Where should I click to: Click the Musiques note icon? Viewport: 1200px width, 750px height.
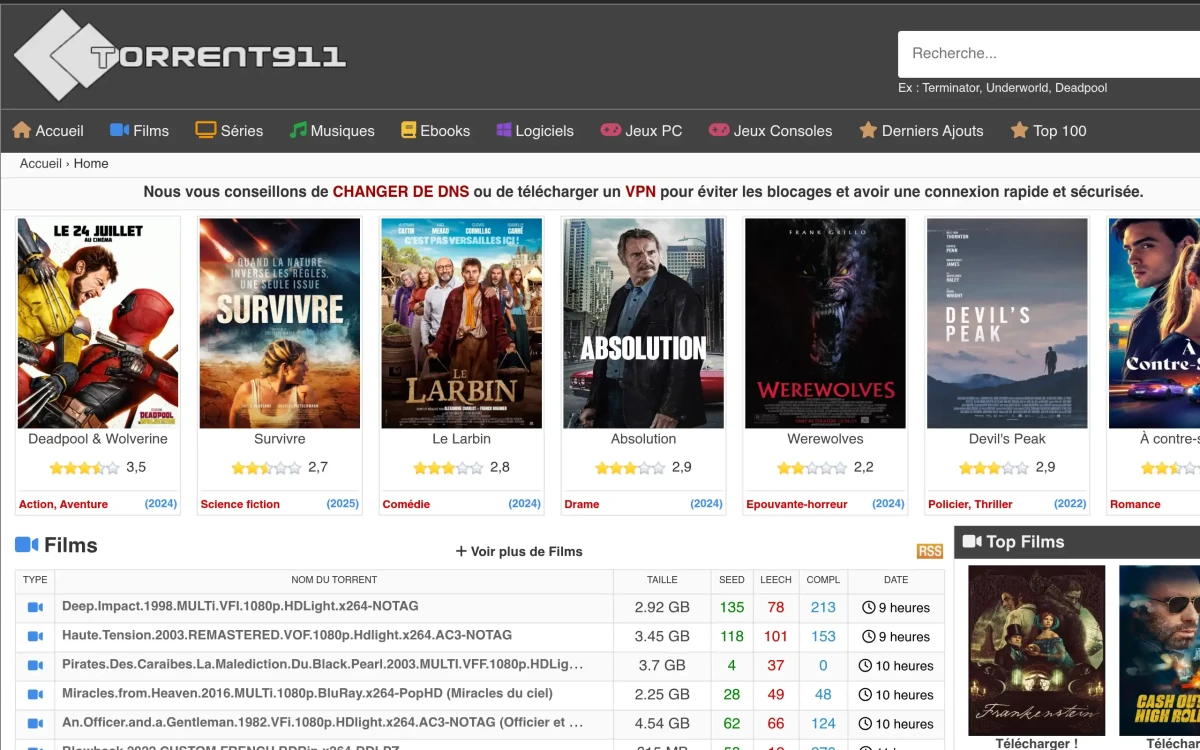click(x=298, y=130)
